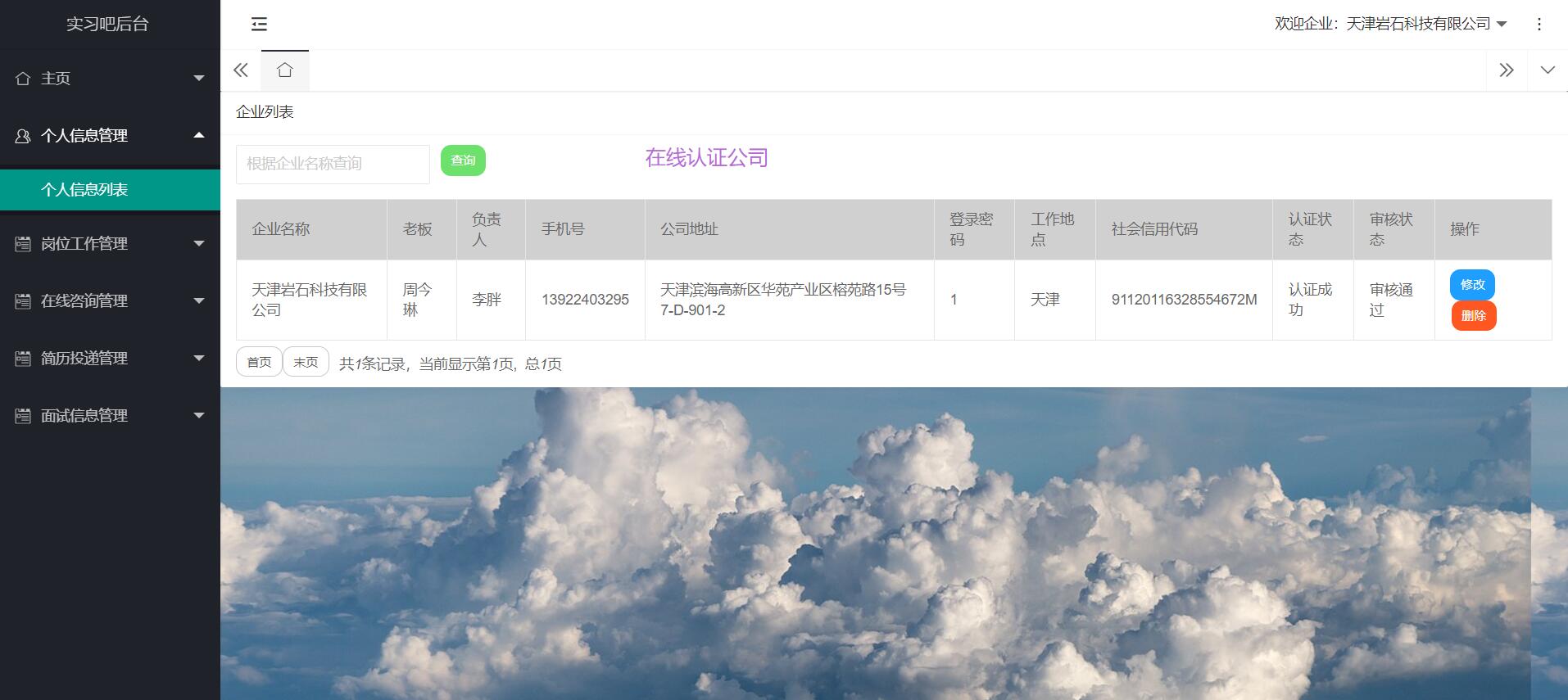Click the 公司地址 column header

(790, 229)
